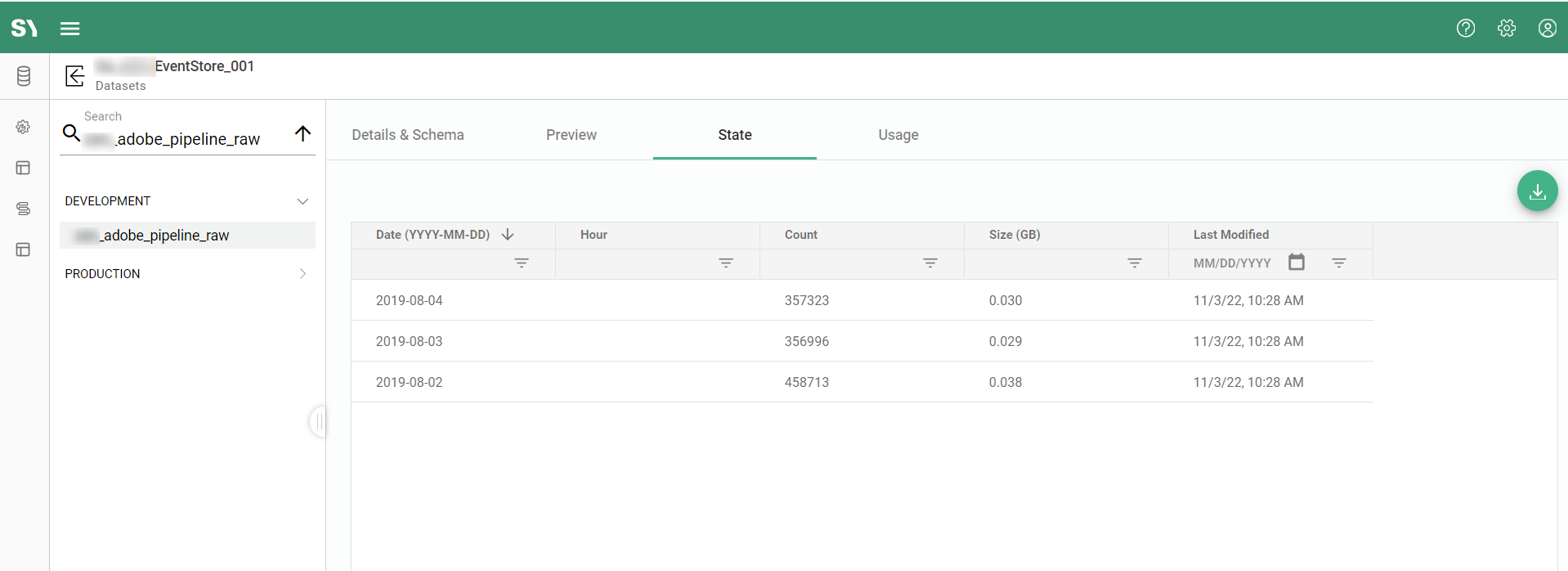This screenshot has width=1568, height=571.
Task: Open filter for Date column
Action: [x=522, y=263]
